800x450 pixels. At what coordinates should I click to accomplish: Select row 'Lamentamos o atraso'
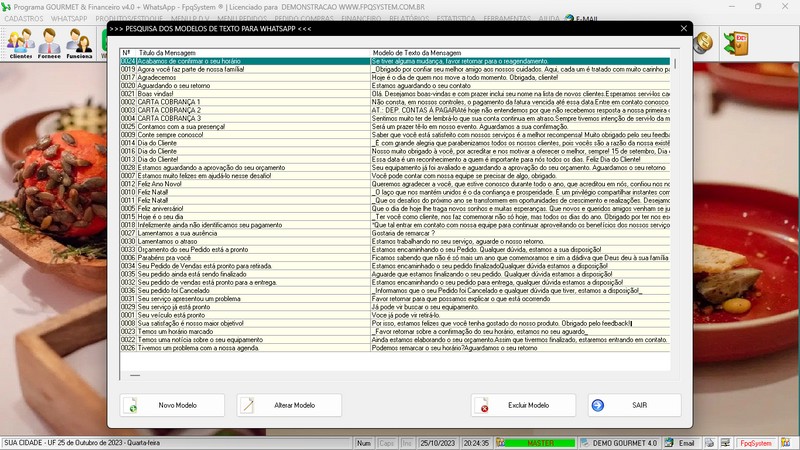pyautogui.click(x=395, y=241)
